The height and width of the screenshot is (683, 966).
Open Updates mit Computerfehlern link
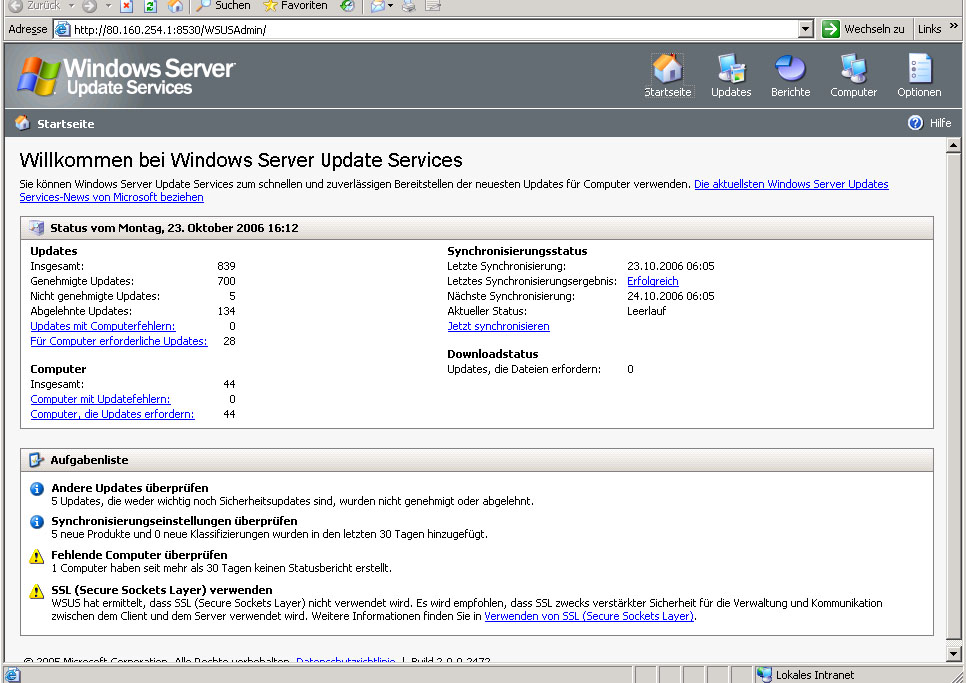pos(103,326)
